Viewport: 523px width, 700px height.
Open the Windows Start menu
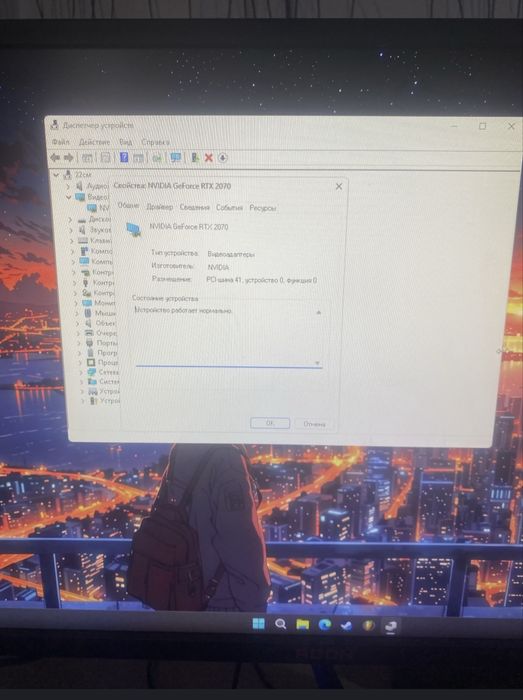point(258,623)
